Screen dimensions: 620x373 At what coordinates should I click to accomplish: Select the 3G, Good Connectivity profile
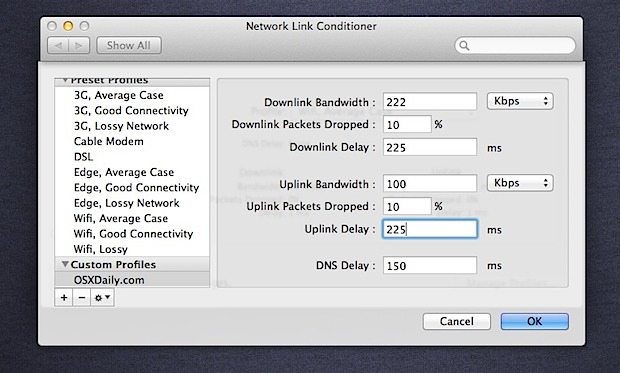click(x=132, y=111)
